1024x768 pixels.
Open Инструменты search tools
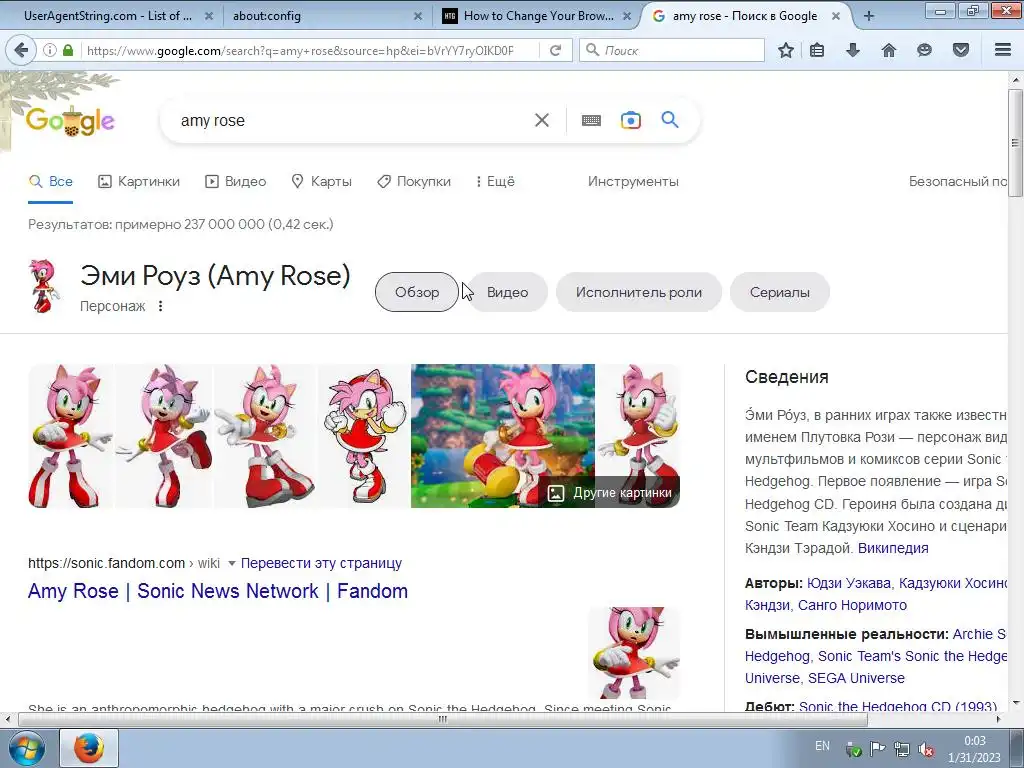[x=633, y=182]
